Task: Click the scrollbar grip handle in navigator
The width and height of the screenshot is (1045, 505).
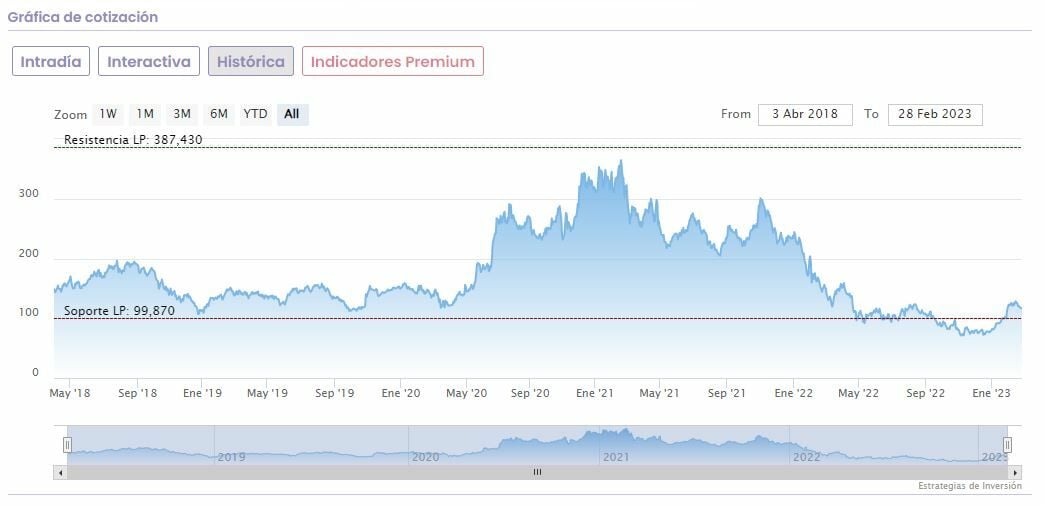Action: point(537,472)
